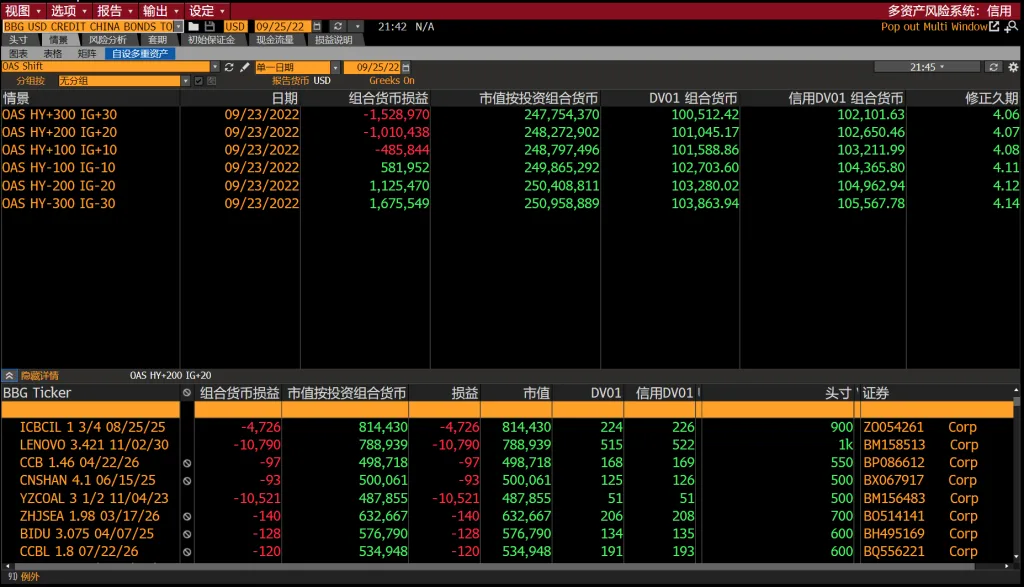The height and width of the screenshot is (587, 1024).
Task: Open the 单一日期 date mode dropdown
Action: 335,67
